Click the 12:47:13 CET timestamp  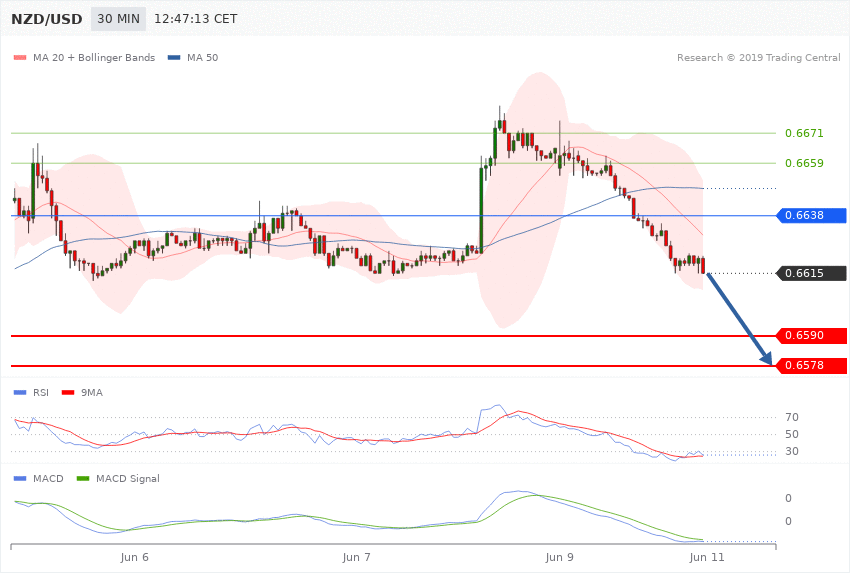coord(196,19)
